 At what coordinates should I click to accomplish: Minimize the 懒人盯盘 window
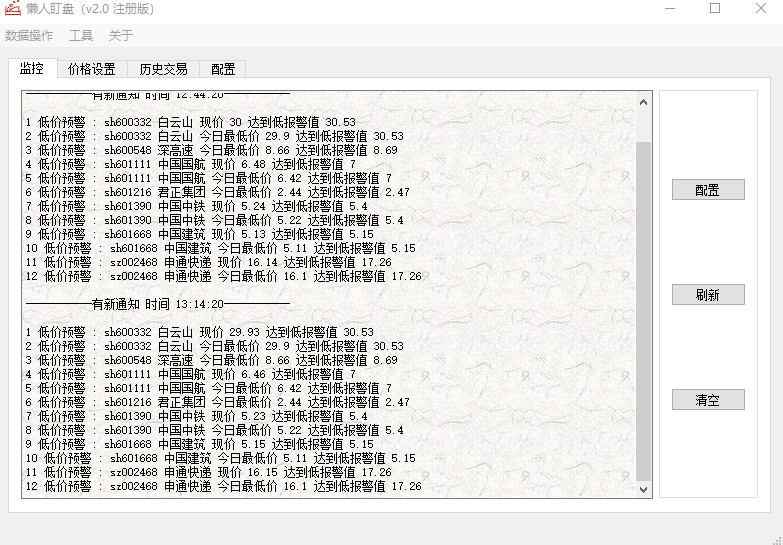(670, 8)
